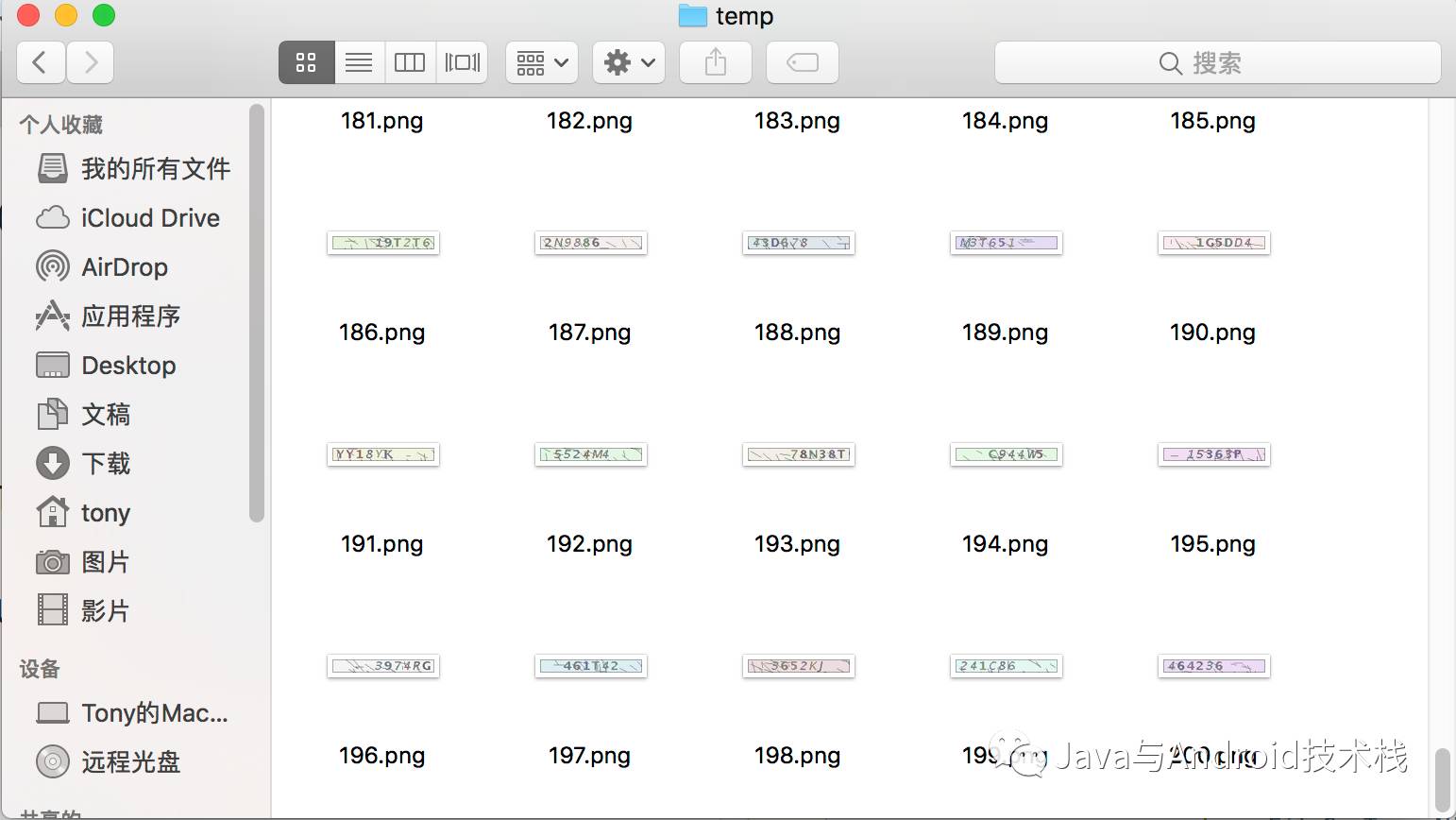Select the 193.png captcha thumbnail
1456x820 pixels.
[x=799, y=455]
